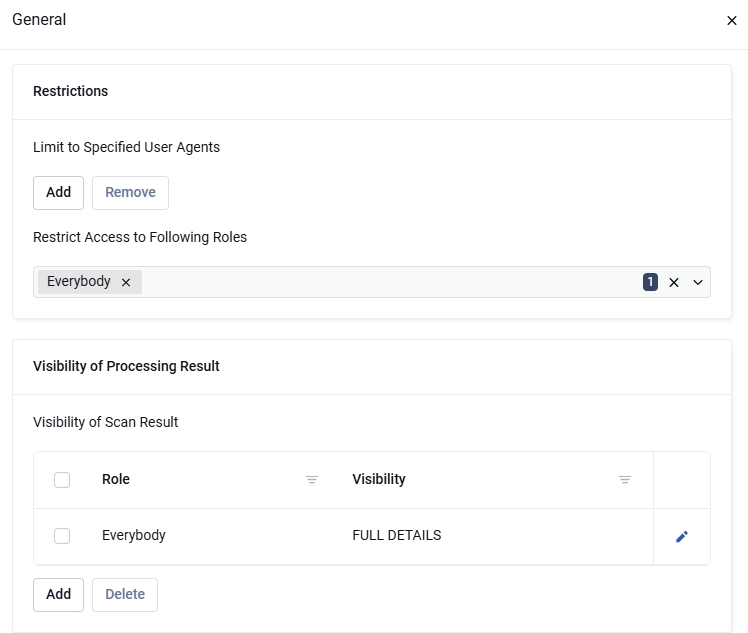Remove the Everybody role chip
748x633 pixels.
coord(126,282)
